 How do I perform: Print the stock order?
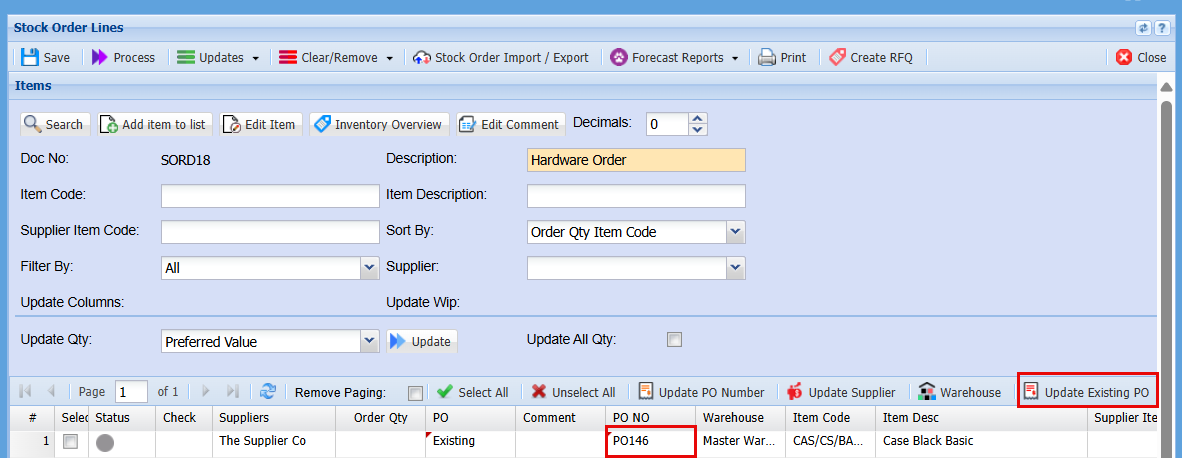click(x=782, y=57)
